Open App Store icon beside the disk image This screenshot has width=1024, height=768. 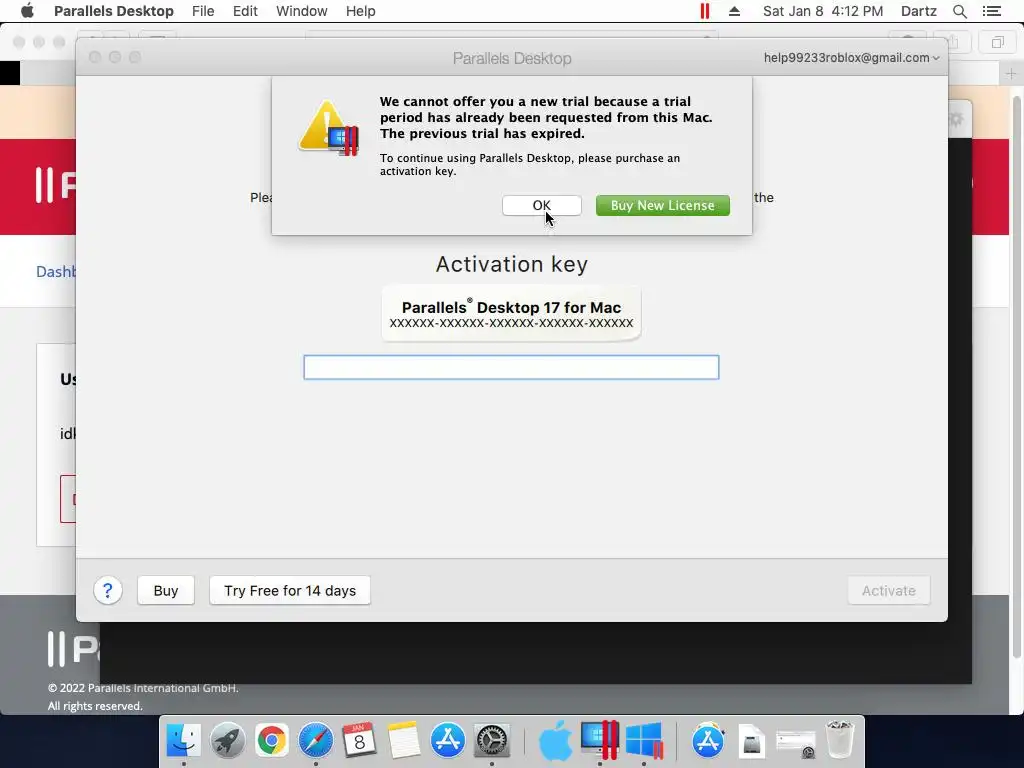708,740
